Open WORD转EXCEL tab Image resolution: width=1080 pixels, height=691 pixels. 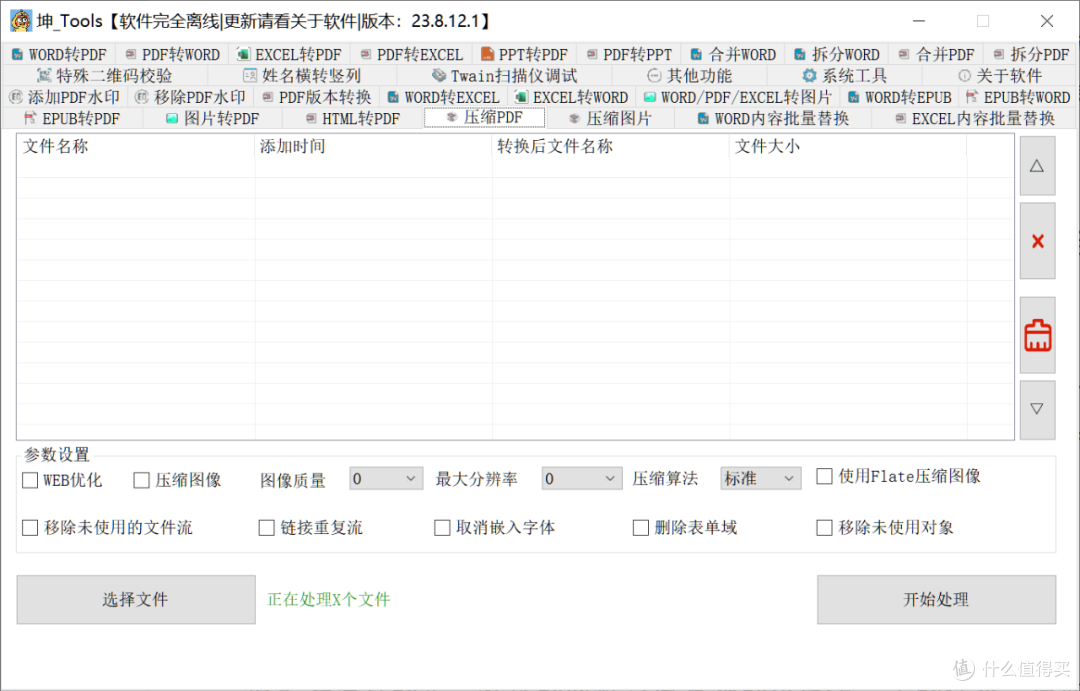(444, 97)
